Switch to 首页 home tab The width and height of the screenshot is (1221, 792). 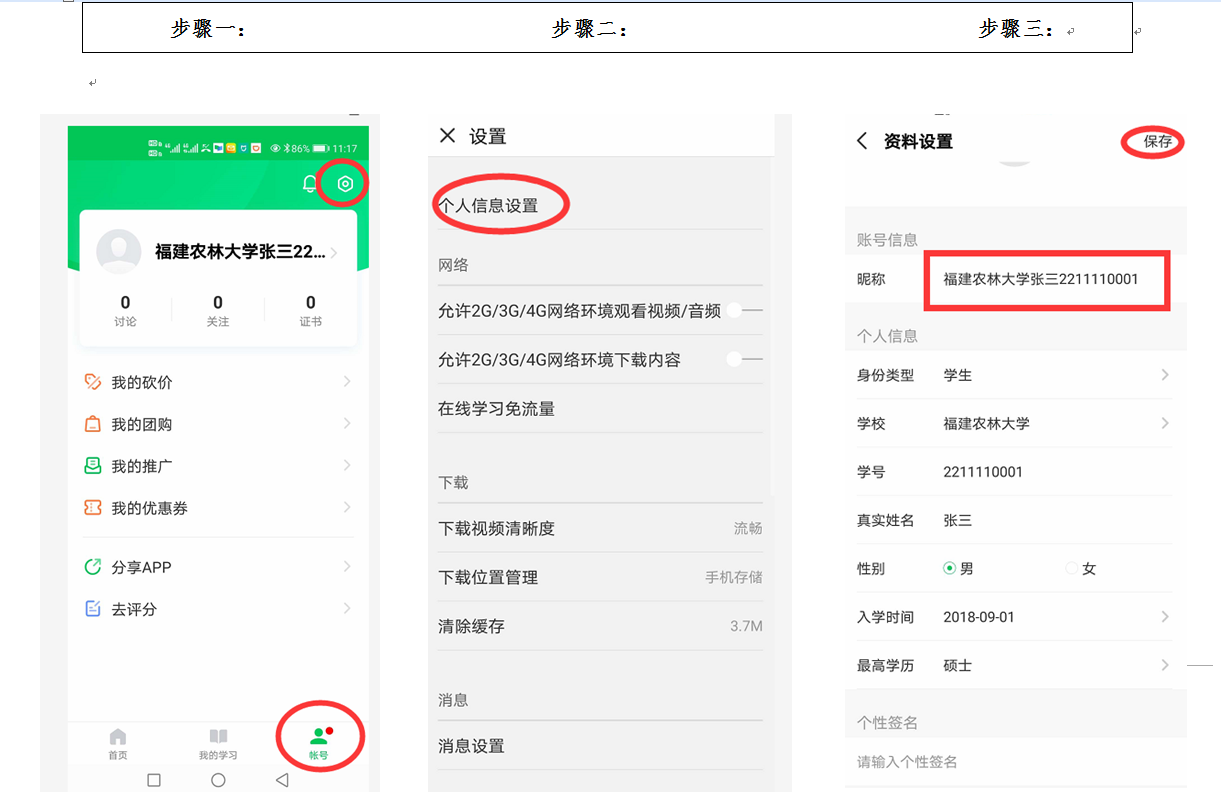118,744
